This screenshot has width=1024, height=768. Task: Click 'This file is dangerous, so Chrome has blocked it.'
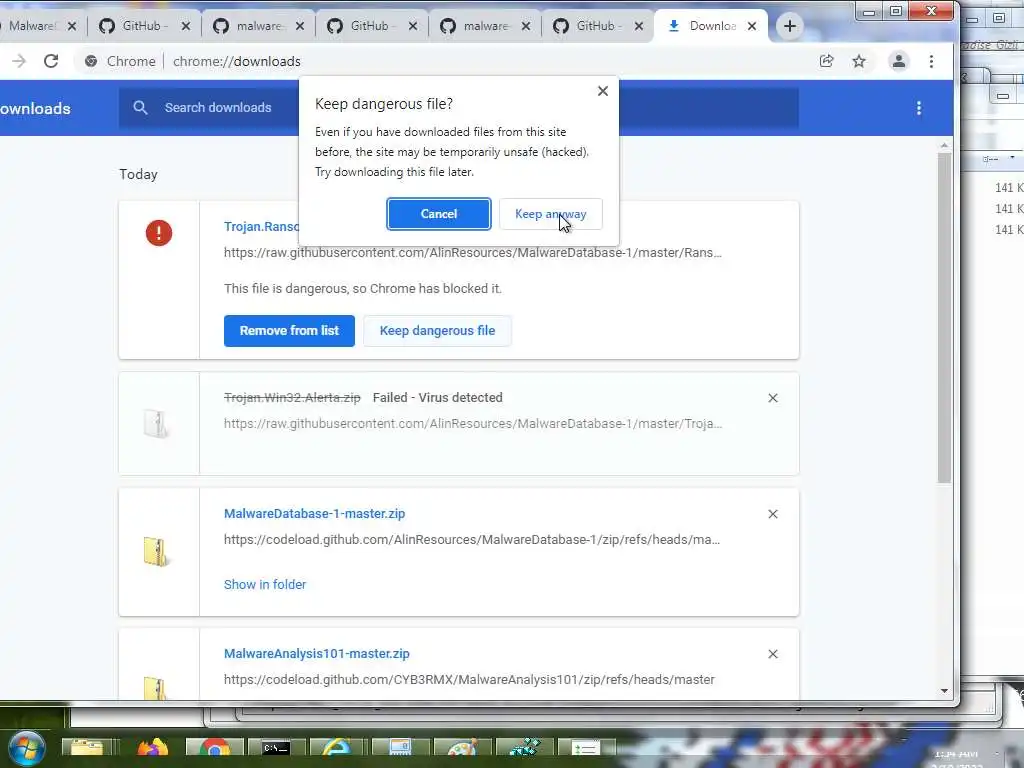pyautogui.click(x=363, y=289)
